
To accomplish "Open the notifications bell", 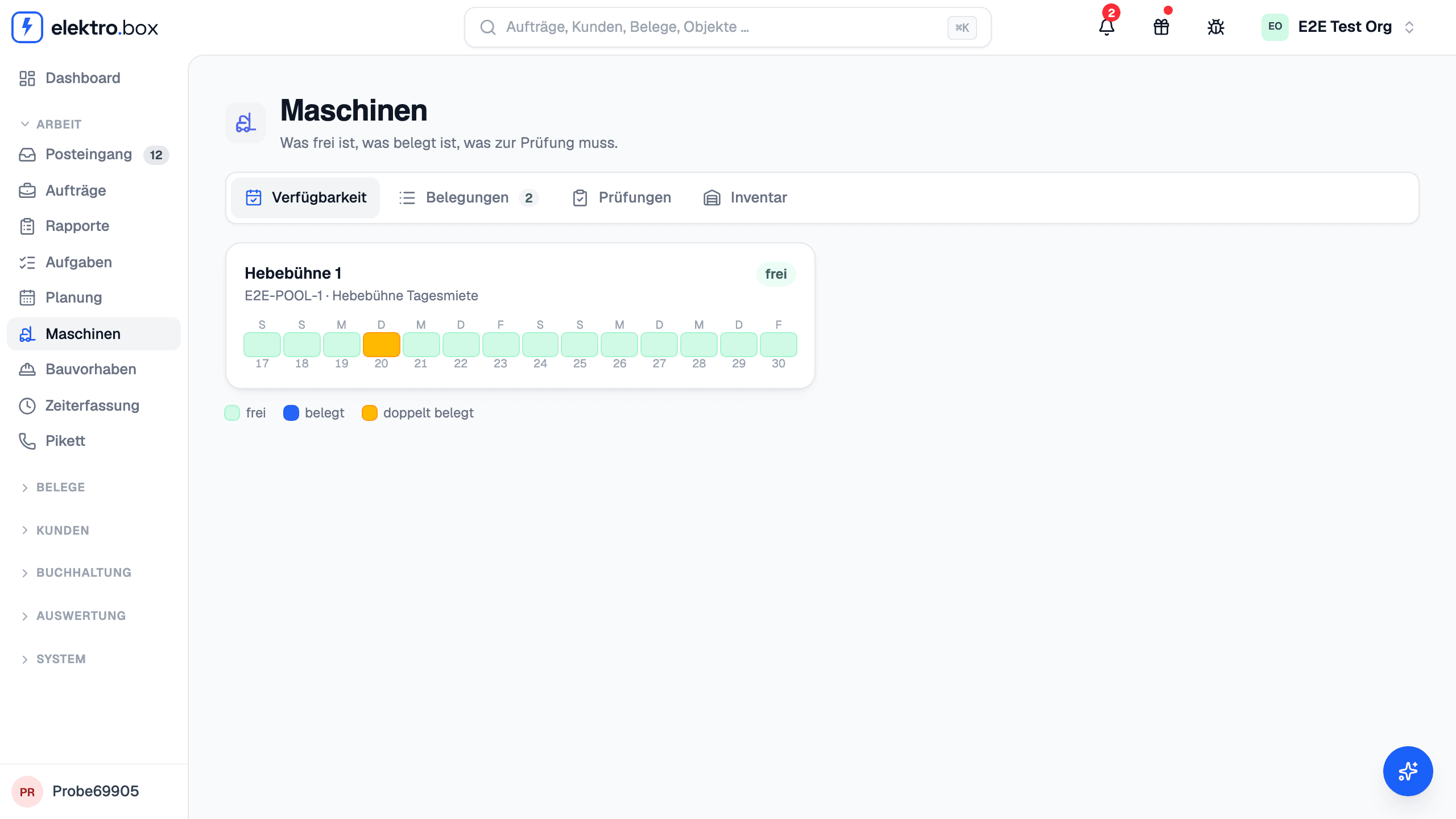I will tap(1107, 27).
